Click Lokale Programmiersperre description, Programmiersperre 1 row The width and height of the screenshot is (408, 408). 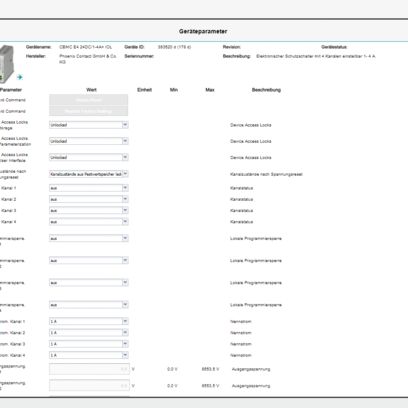point(256,238)
